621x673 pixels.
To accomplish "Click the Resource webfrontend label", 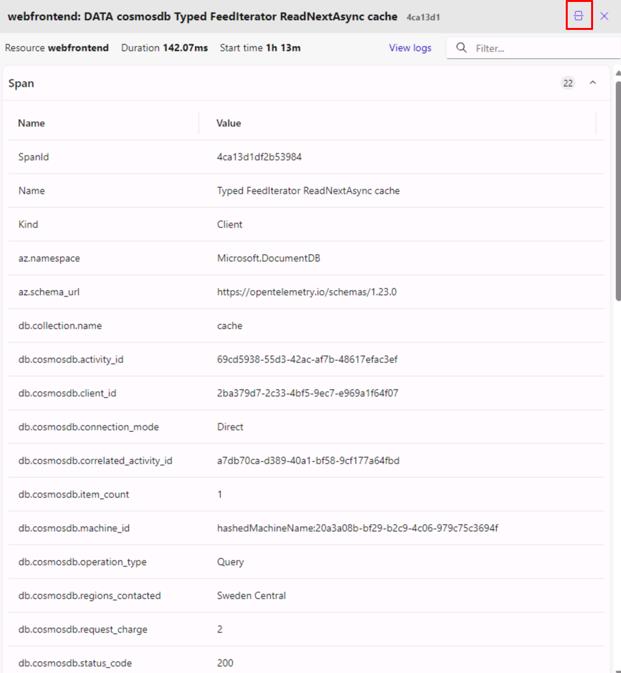I will click(57, 48).
